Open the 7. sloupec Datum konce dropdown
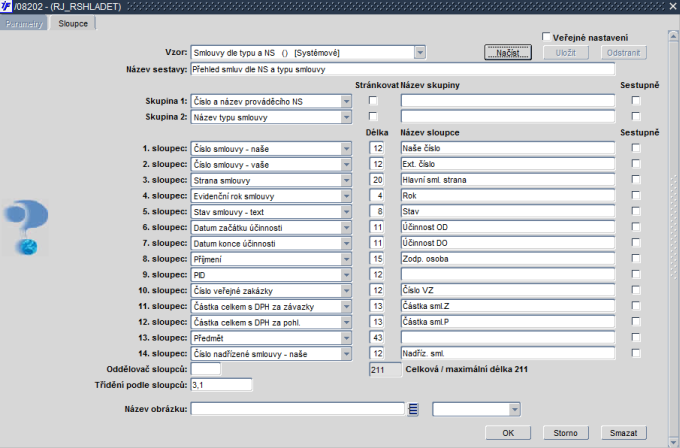The image size is (680, 448). 346,243
